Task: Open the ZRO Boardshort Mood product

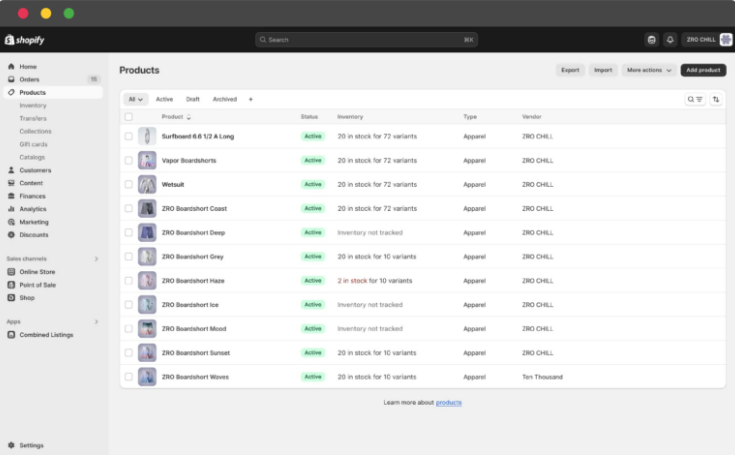Action: (x=194, y=328)
